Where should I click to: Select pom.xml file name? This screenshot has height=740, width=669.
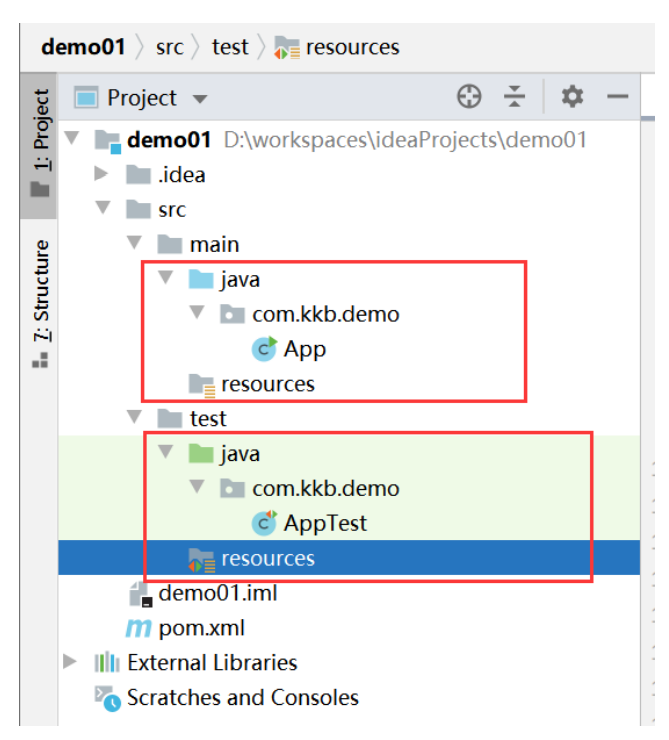click(x=202, y=629)
